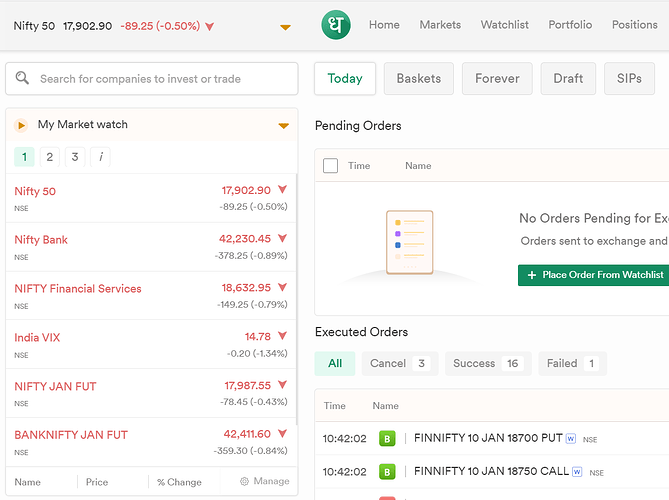This screenshot has height=500, width=669.
Task: Click the W icon beside FINNIFTY 10 JAN 18750 CALL
Action: (x=577, y=472)
